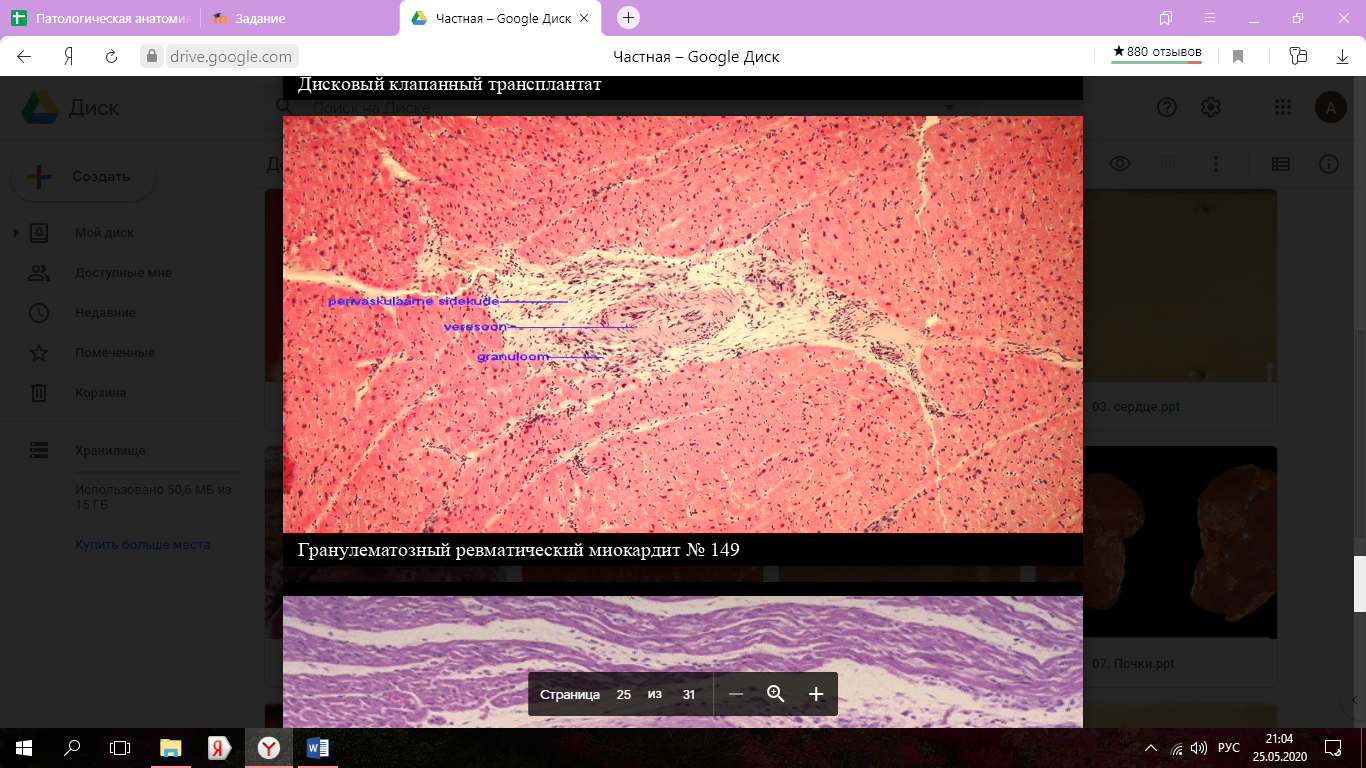
Task: Close the Частная – Google Диск tab
Action: coord(584,18)
